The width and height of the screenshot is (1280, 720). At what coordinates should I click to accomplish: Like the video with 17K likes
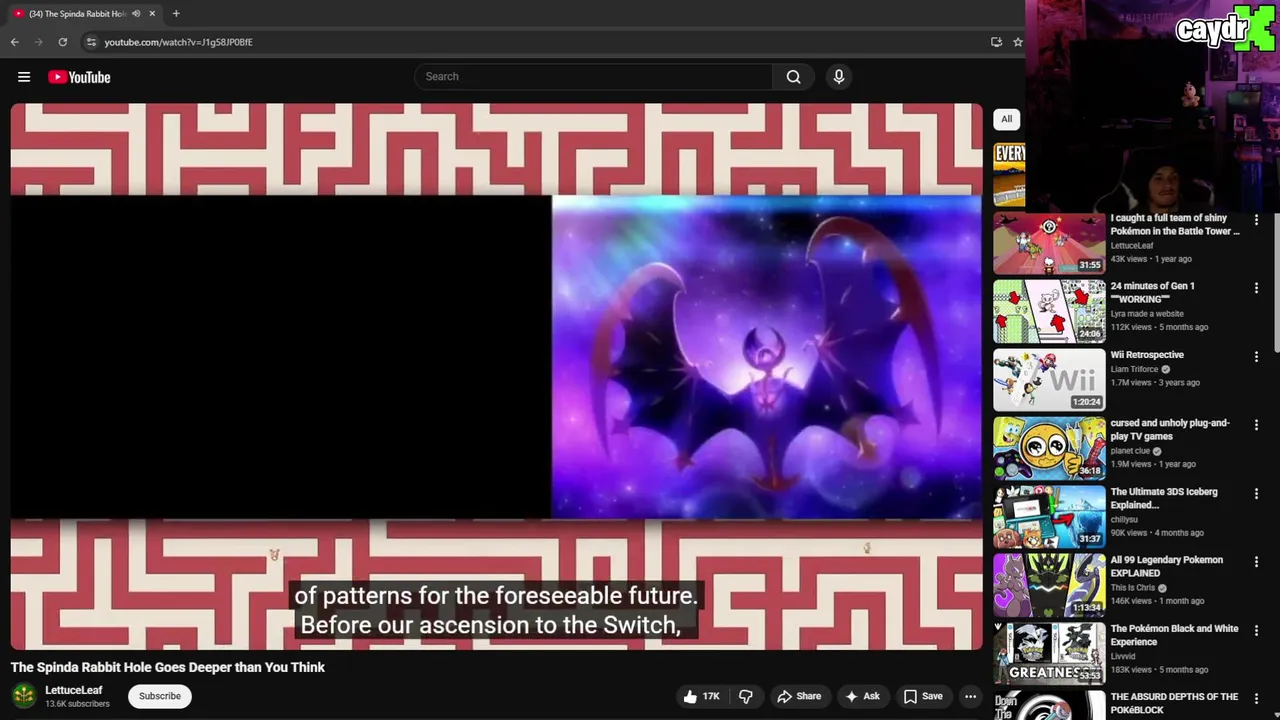tap(701, 696)
